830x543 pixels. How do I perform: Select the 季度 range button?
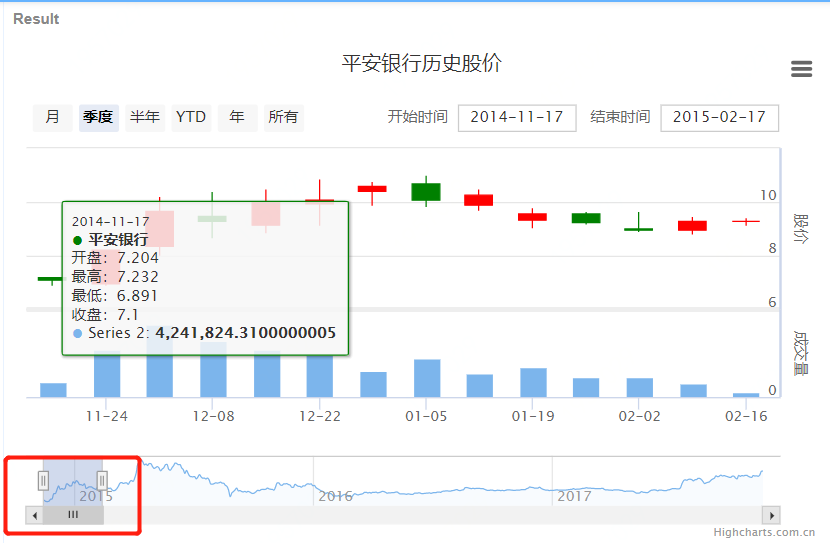coord(98,117)
